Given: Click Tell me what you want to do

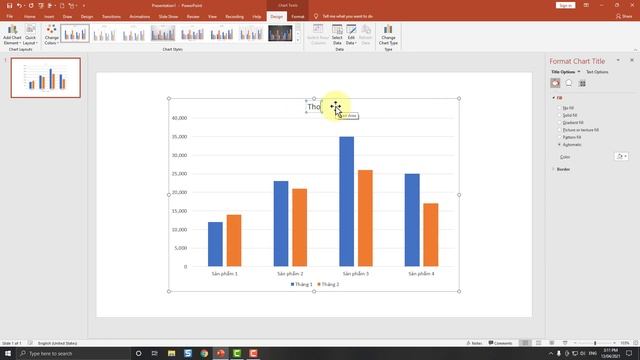Looking at the screenshot, I should click(x=347, y=17).
